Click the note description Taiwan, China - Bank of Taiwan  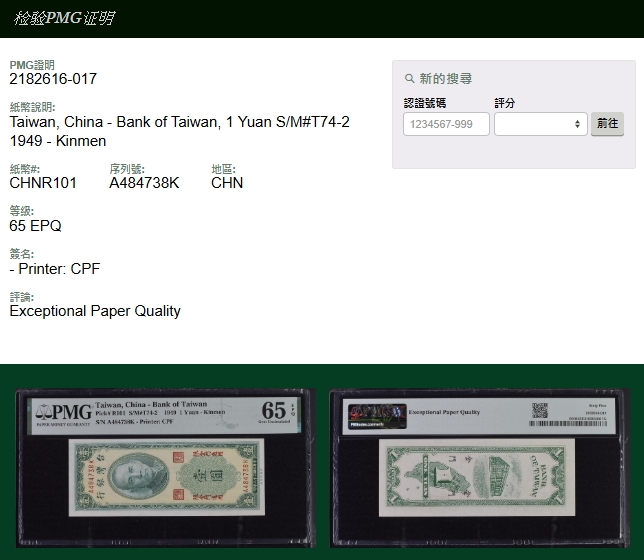(179, 122)
